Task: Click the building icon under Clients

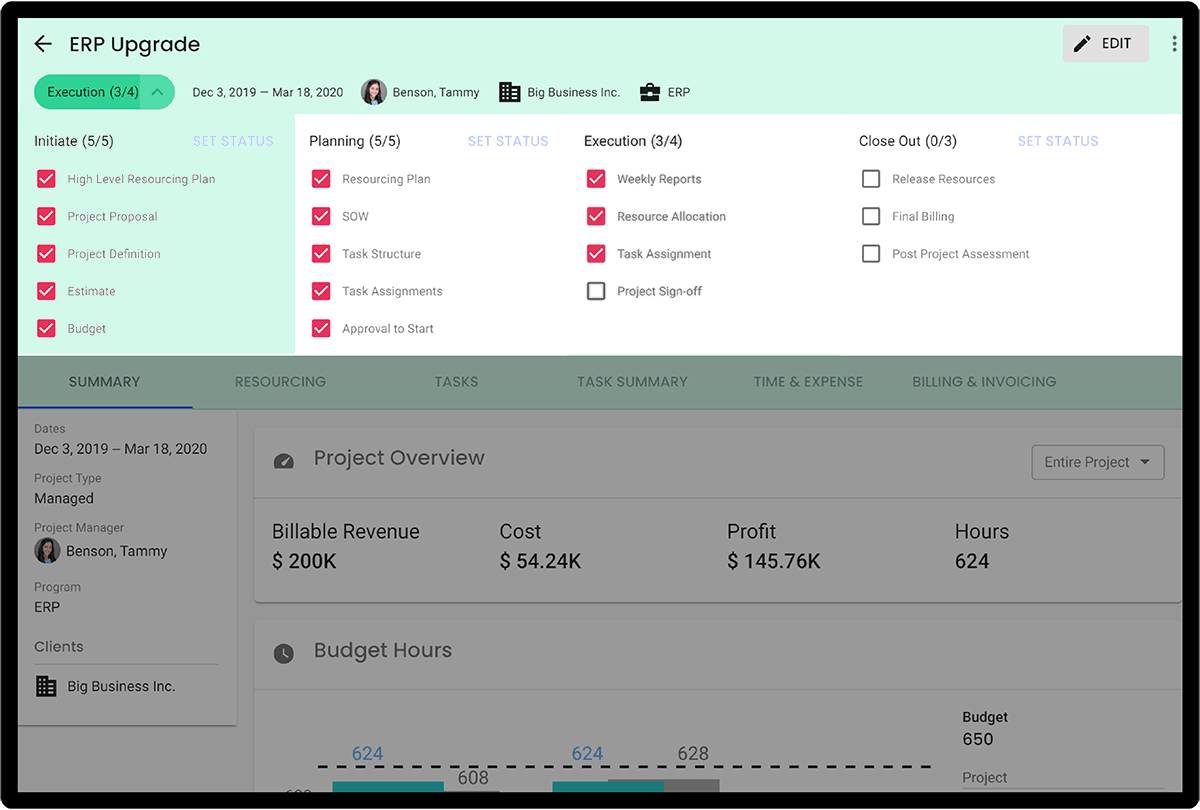Action: [x=45, y=686]
